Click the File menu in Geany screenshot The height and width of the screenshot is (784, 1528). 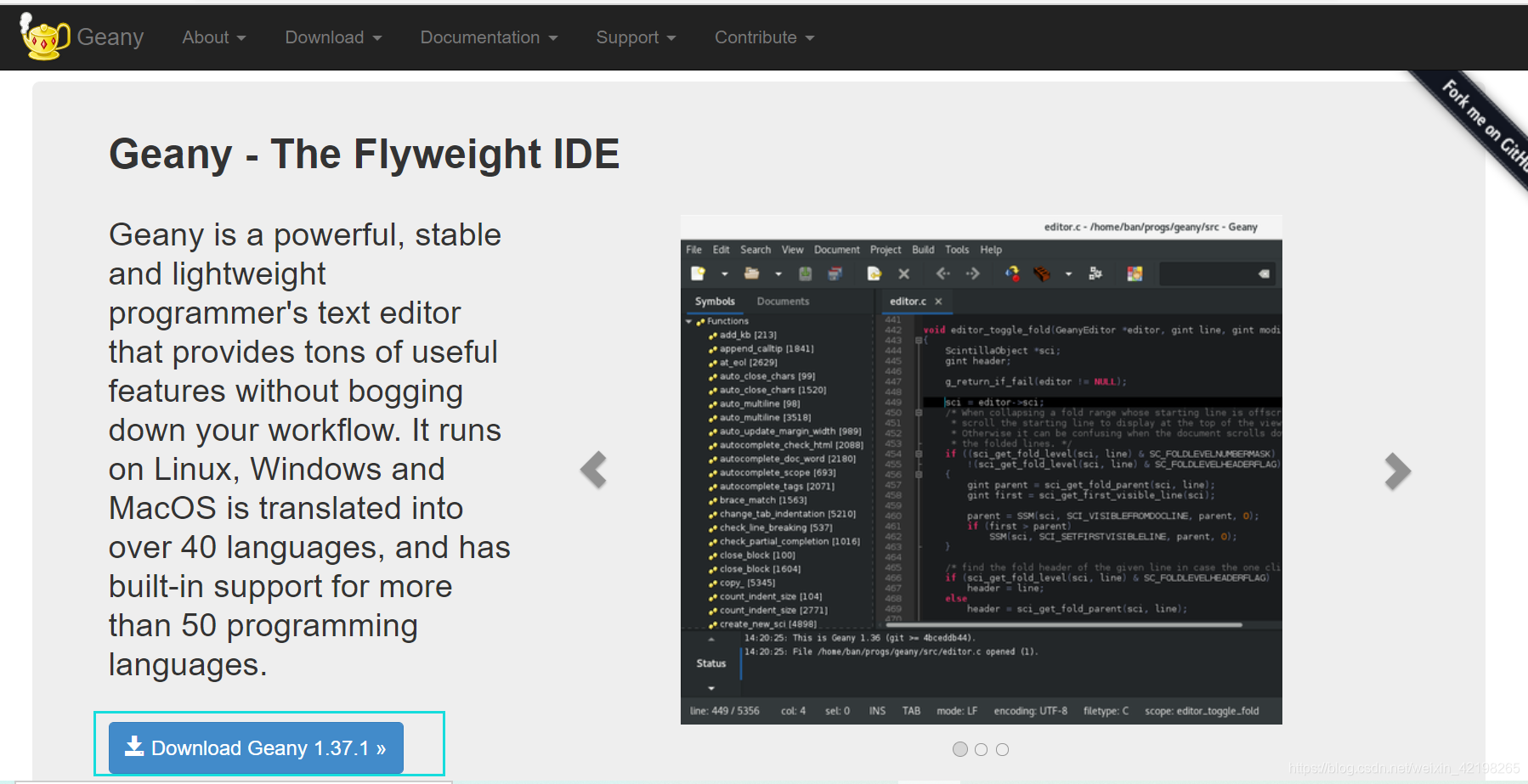[x=694, y=250]
